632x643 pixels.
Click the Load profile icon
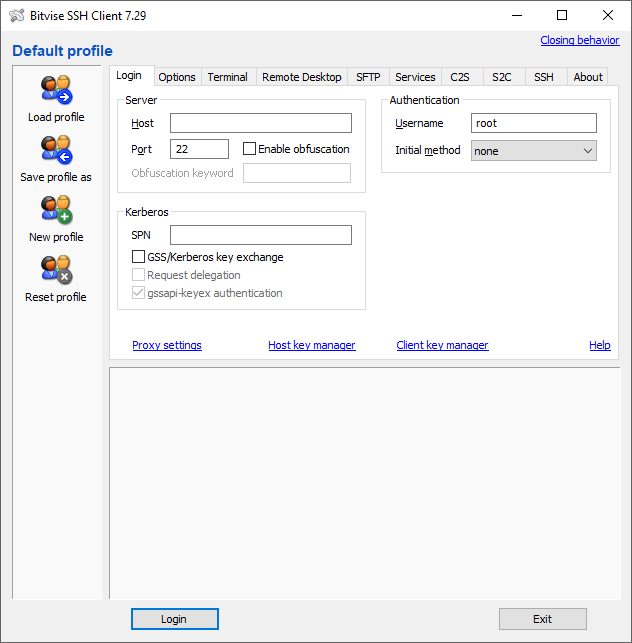(56, 90)
